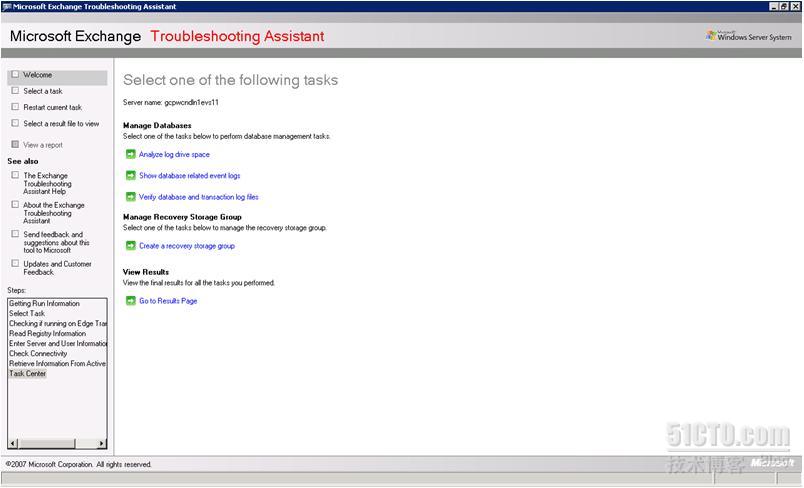Open Verify database and transaction log files link

pos(199,197)
